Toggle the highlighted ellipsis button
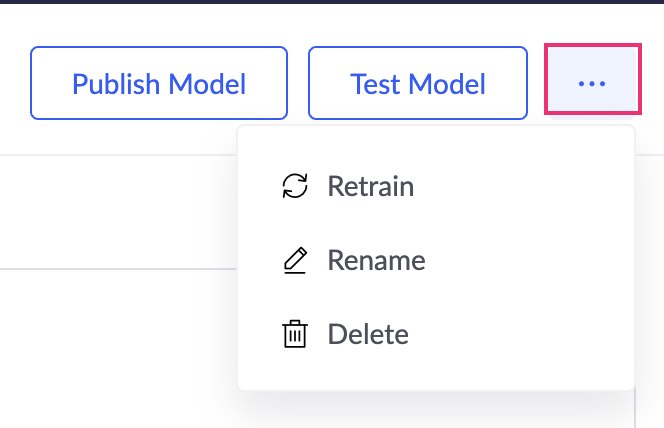Screen dimensions: 664x428 pos(592,84)
